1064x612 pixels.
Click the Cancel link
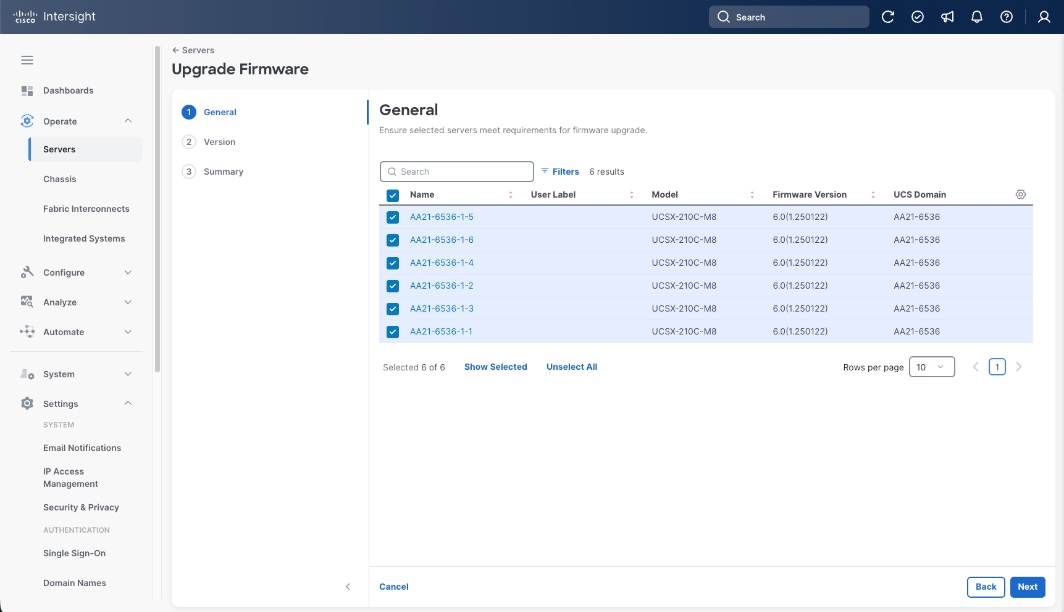[394, 587]
